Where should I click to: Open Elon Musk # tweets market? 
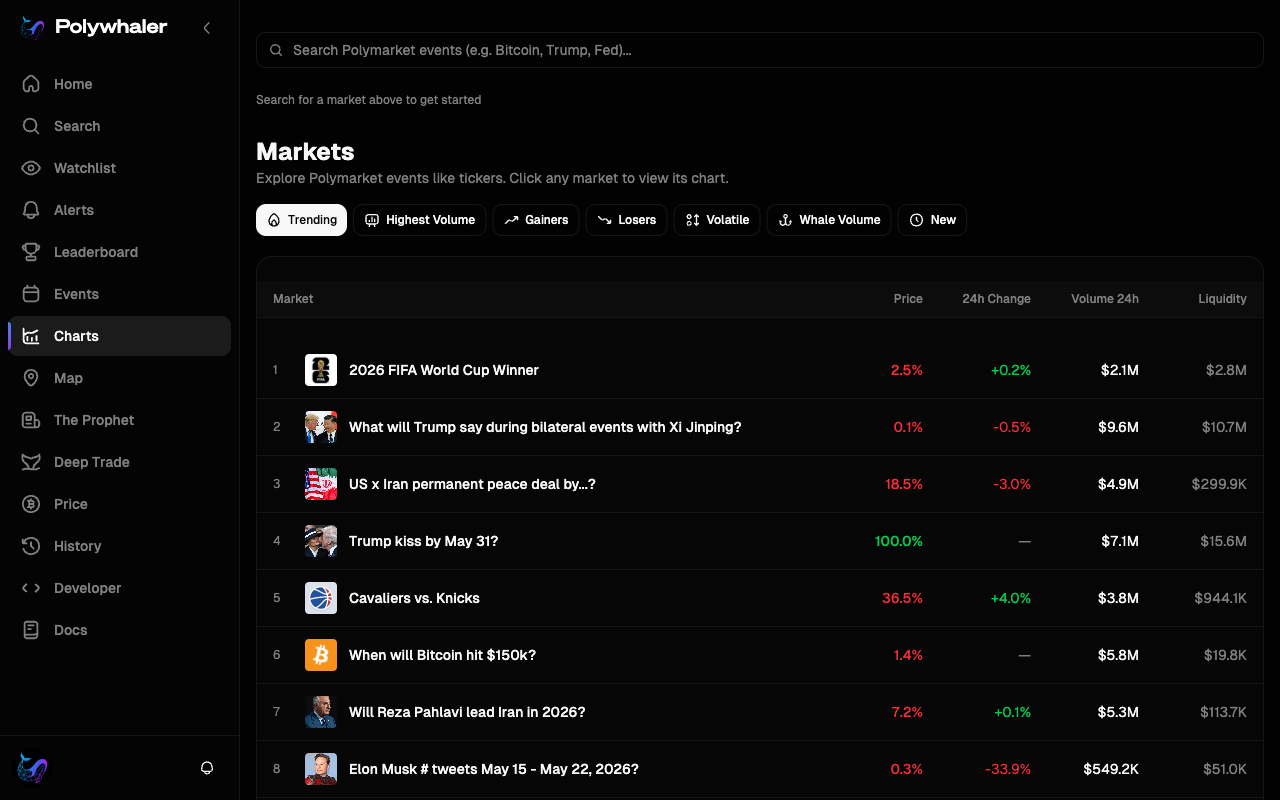point(494,769)
